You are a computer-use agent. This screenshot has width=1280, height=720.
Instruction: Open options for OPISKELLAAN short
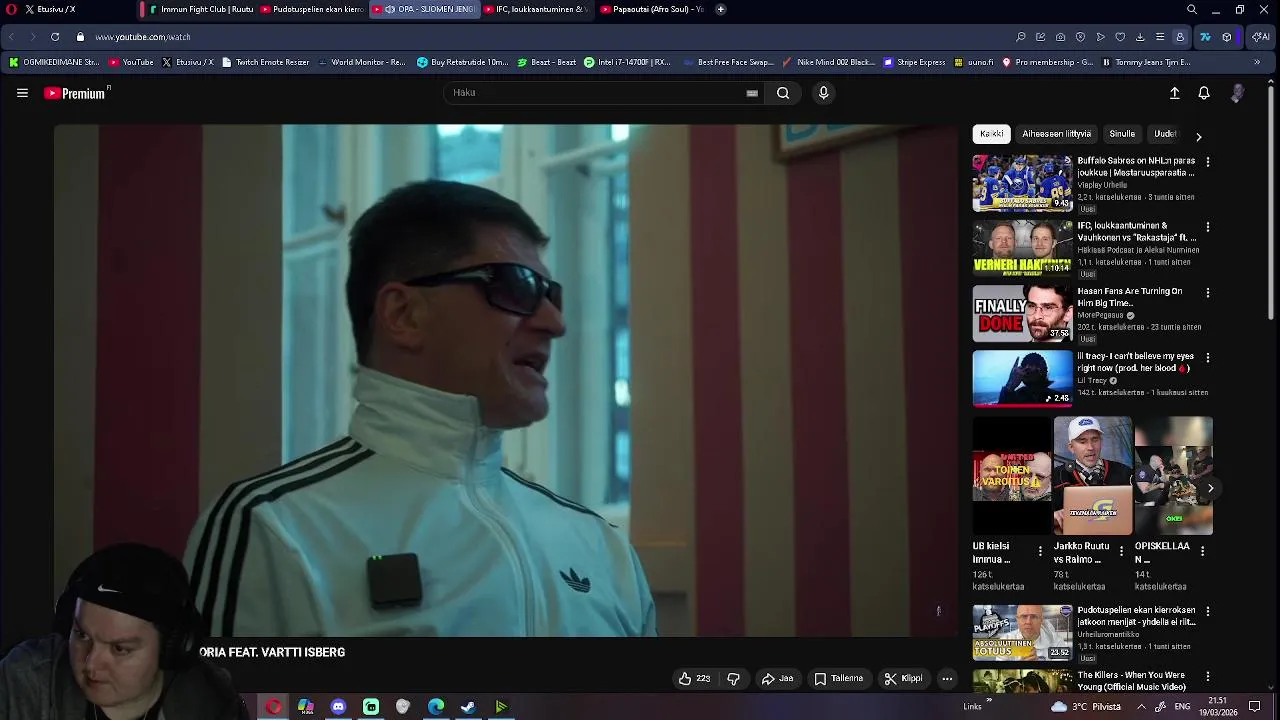1202,551
